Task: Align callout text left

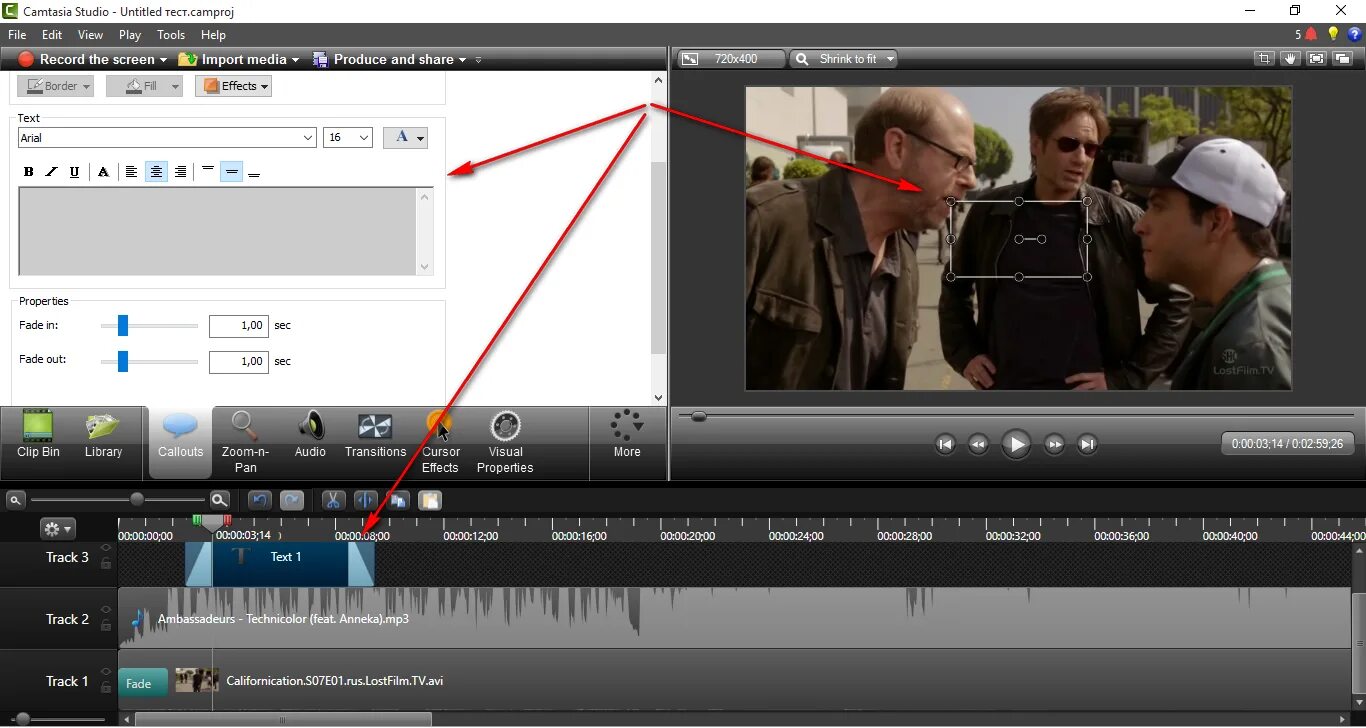Action: (131, 172)
